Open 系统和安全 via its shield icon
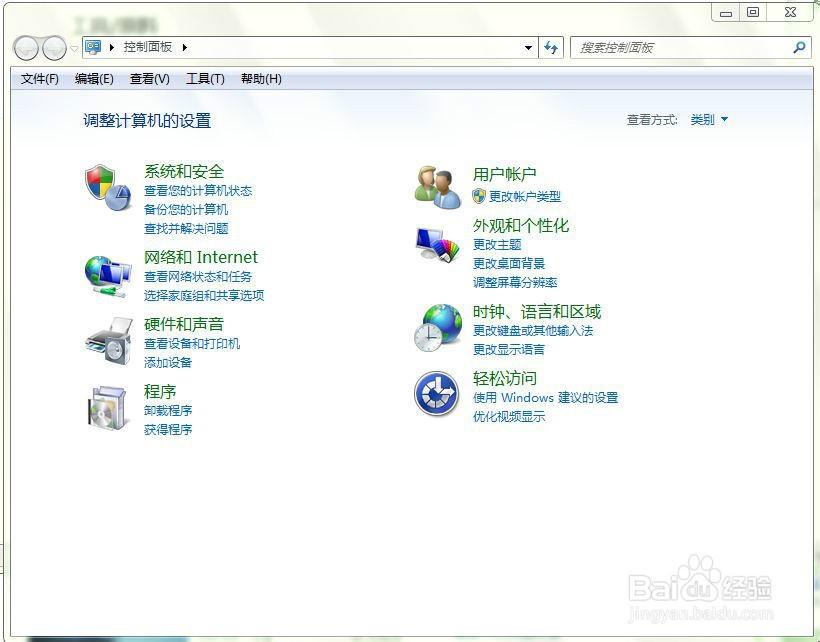Image resolution: width=820 pixels, height=642 pixels. (107, 186)
